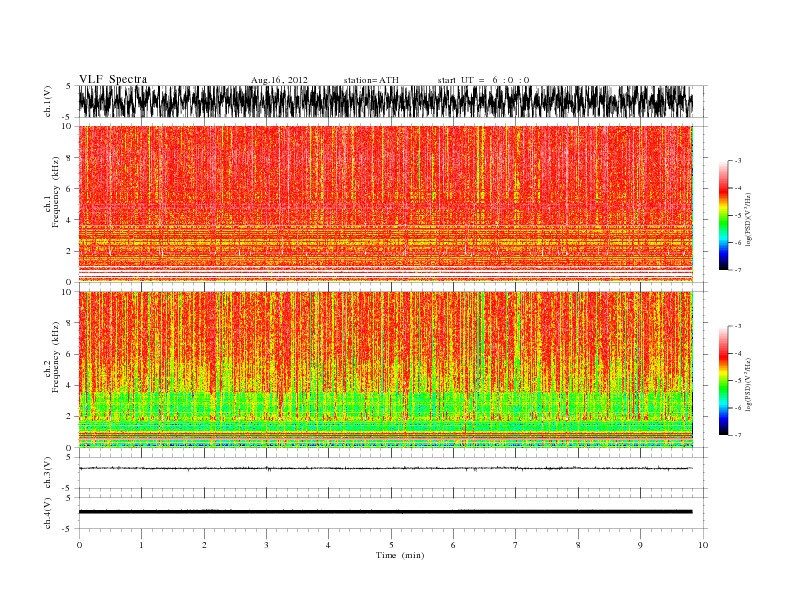Click the ch.2 spectrogram color scale bar

tap(723, 381)
